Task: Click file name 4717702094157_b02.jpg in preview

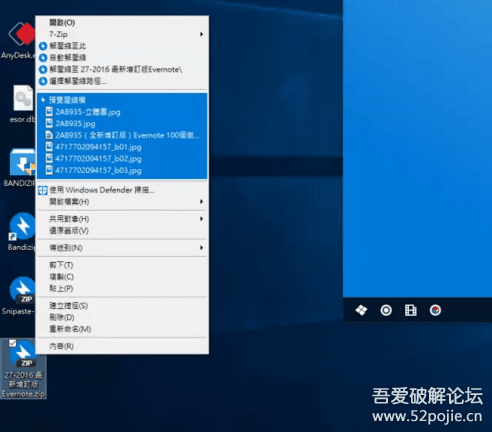Action: click(x=98, y=159)
